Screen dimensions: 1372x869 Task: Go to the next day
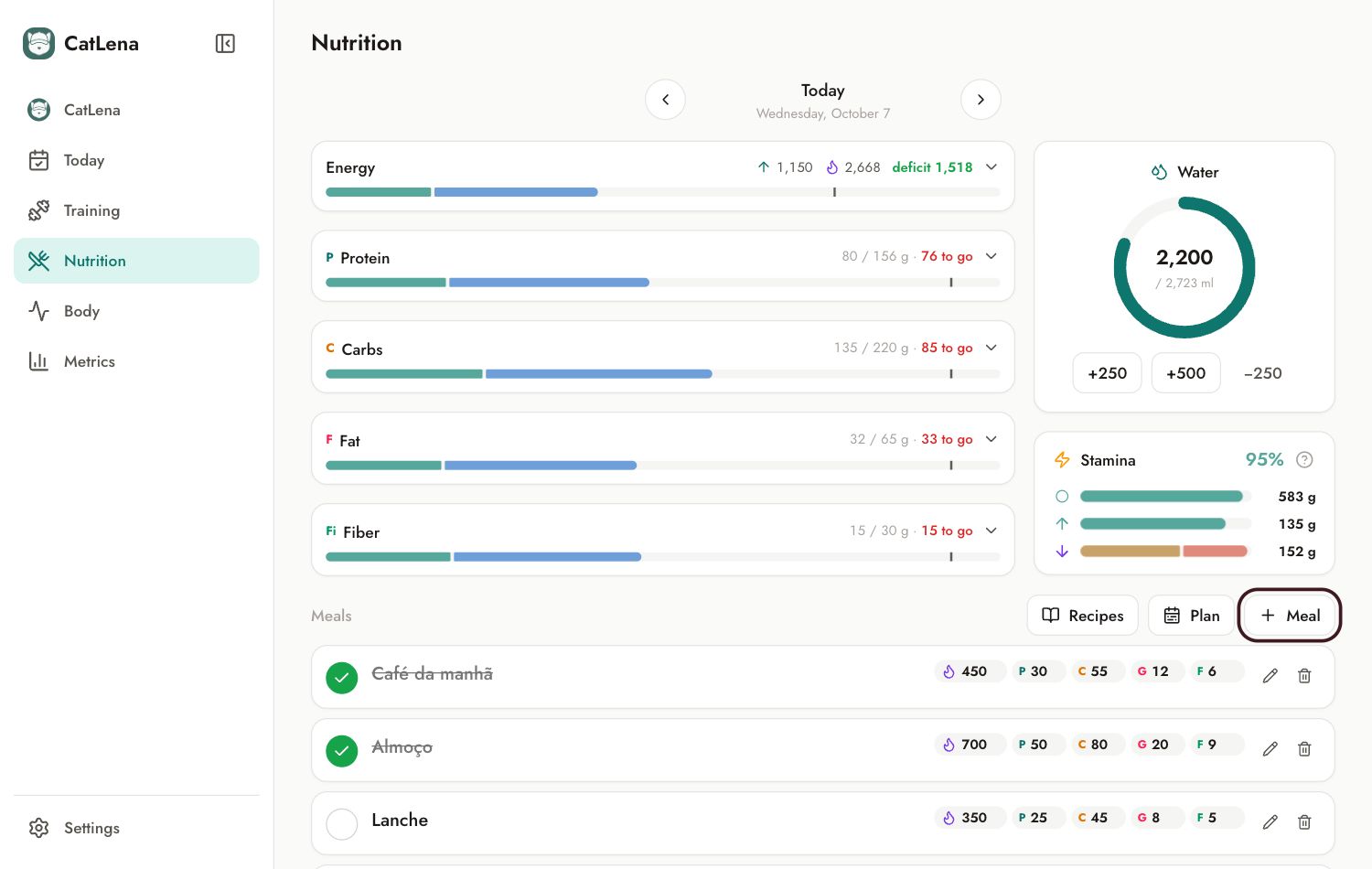coord(981,100)
